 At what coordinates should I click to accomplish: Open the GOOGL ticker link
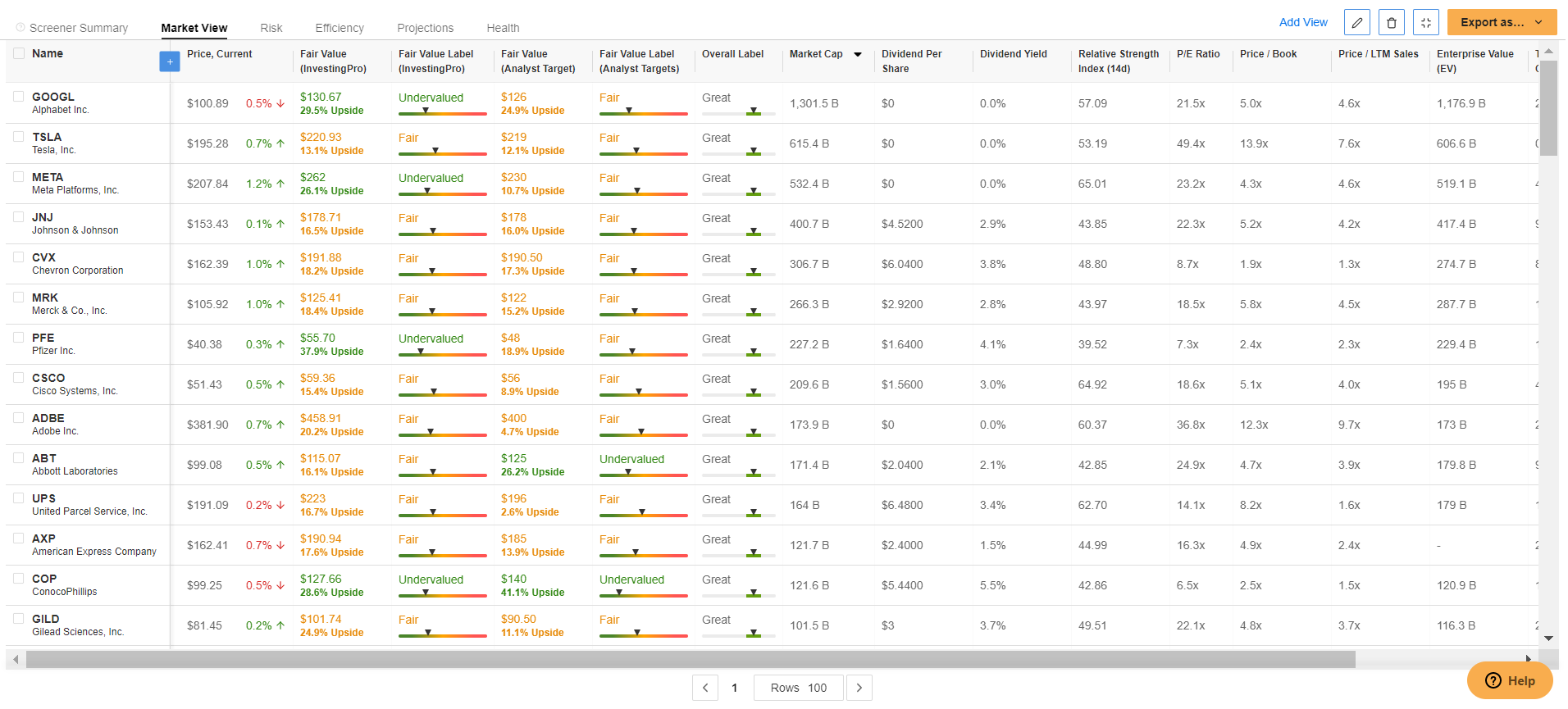pos(53,97)
